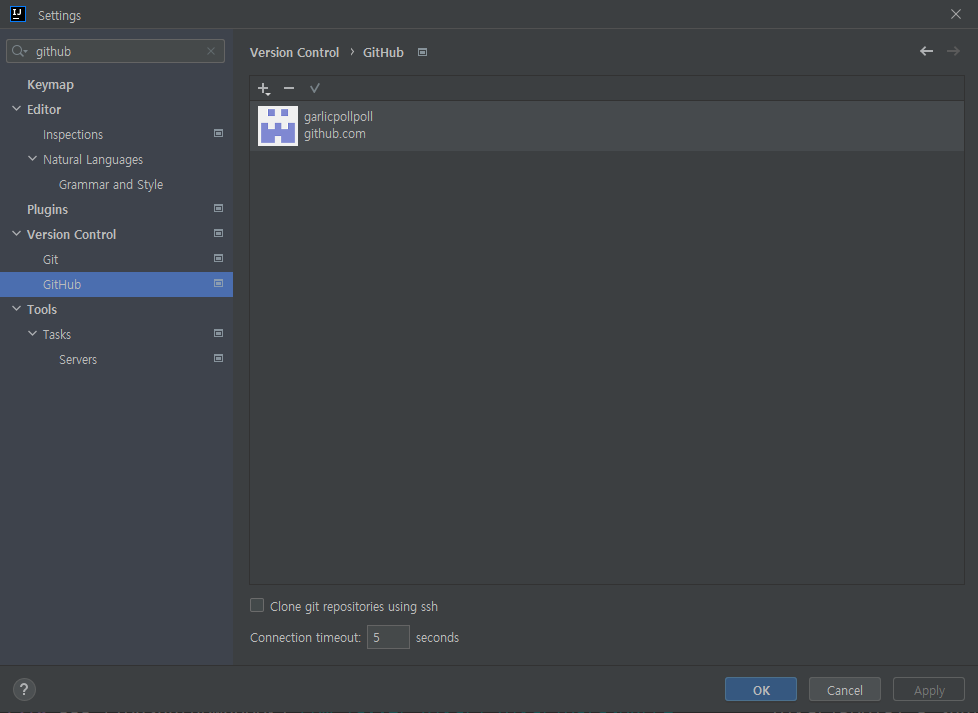This screenshot has width=978, height=713.
Task: Go back with the left arrow
Action: (x=926, y=51)
